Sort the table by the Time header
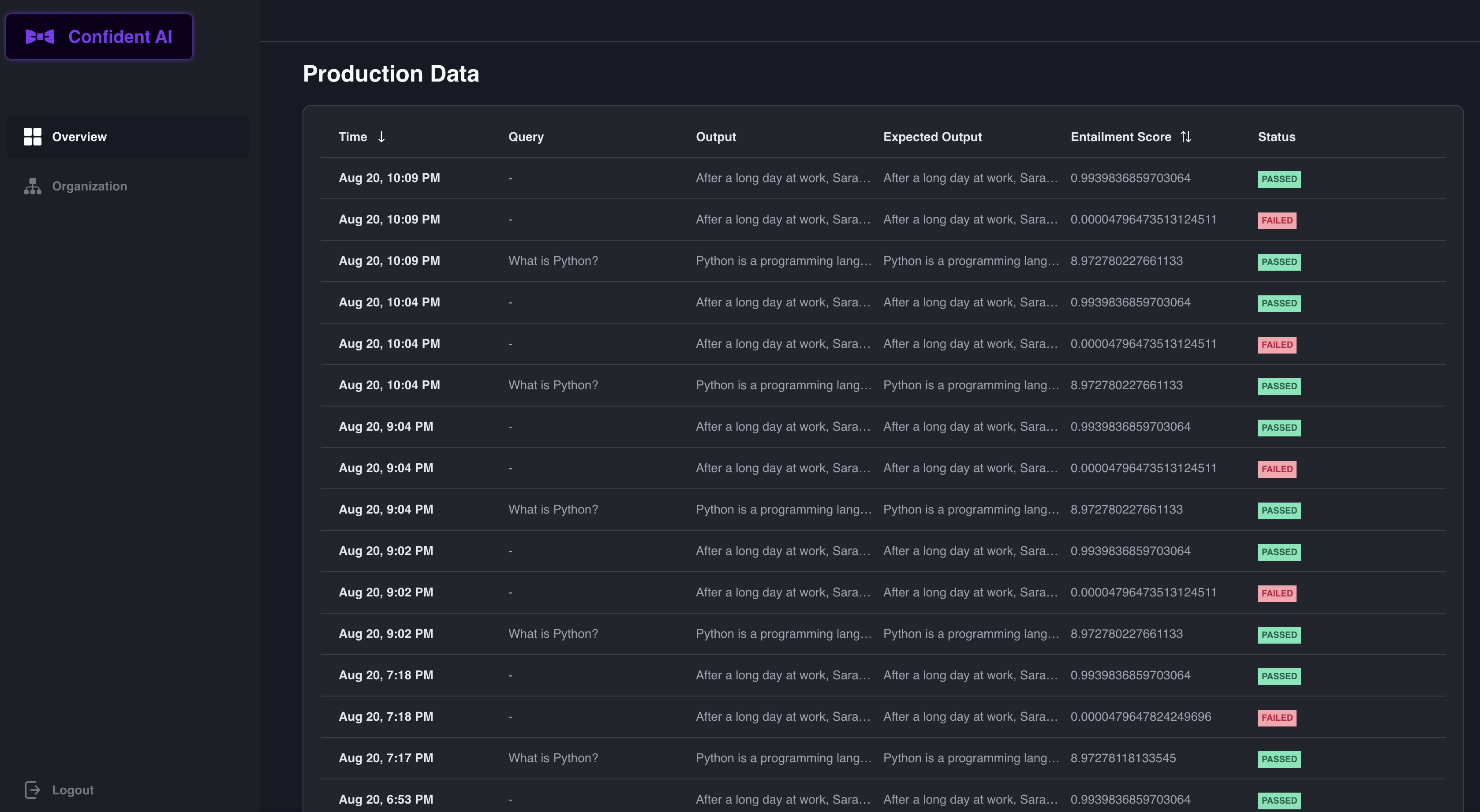Viewport: 1480px width, 812px height. tap(353, 137)
